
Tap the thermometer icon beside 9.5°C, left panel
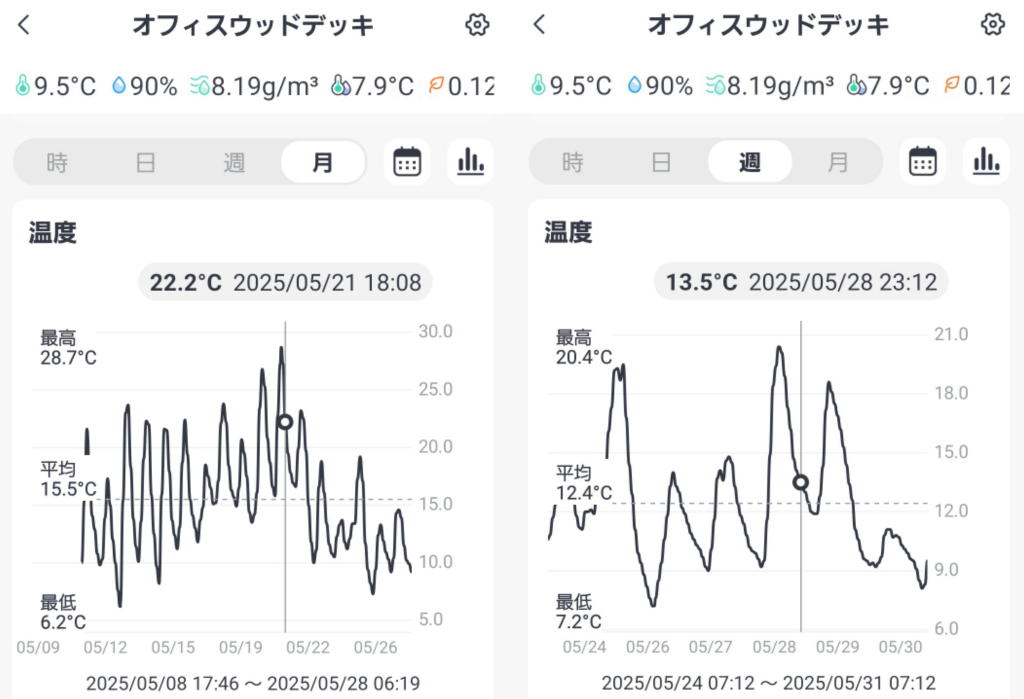coord(23,86)
